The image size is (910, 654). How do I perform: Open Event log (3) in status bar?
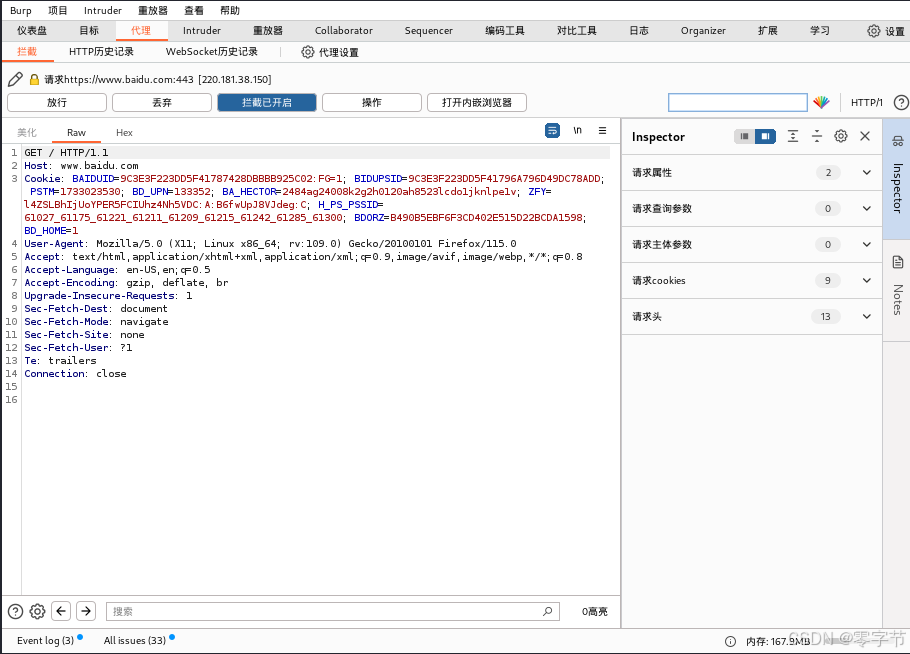[x=45, y=641]
